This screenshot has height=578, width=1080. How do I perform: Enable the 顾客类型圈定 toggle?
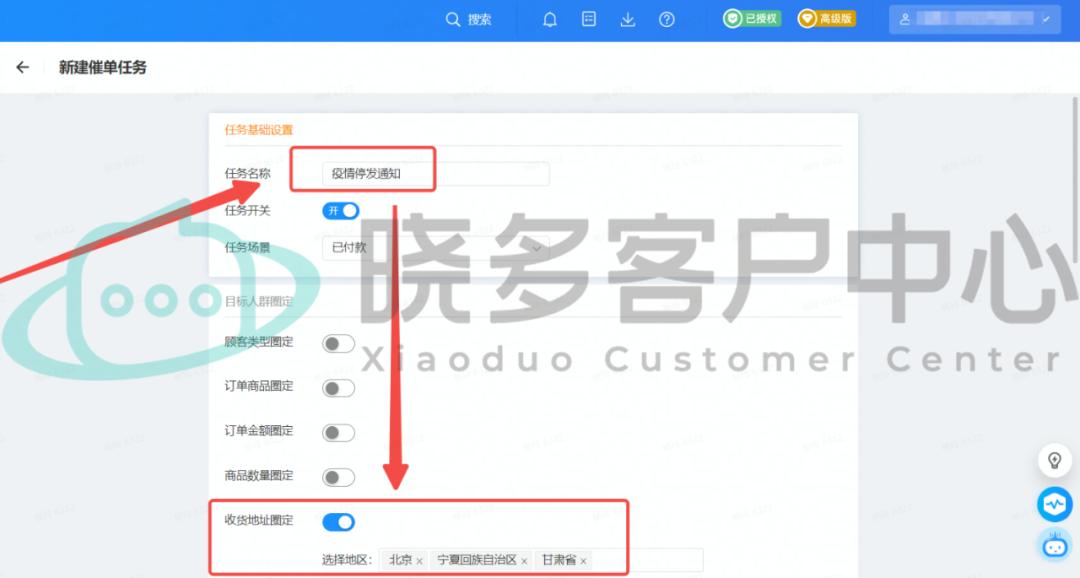[338, 342]
